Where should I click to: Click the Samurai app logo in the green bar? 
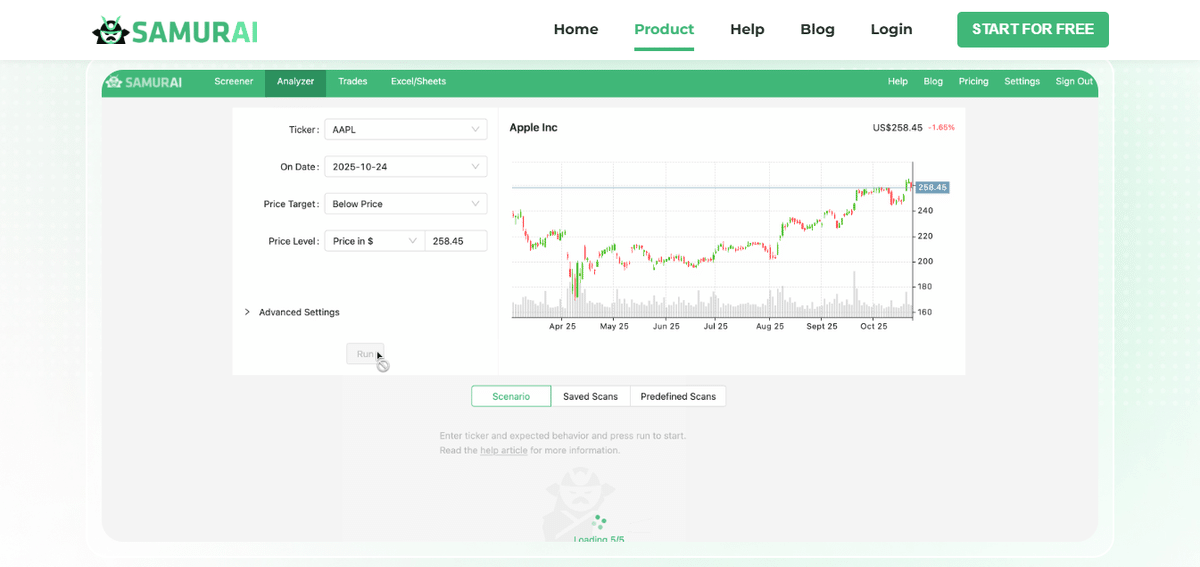pyautogui.click(x=144, y=82)
